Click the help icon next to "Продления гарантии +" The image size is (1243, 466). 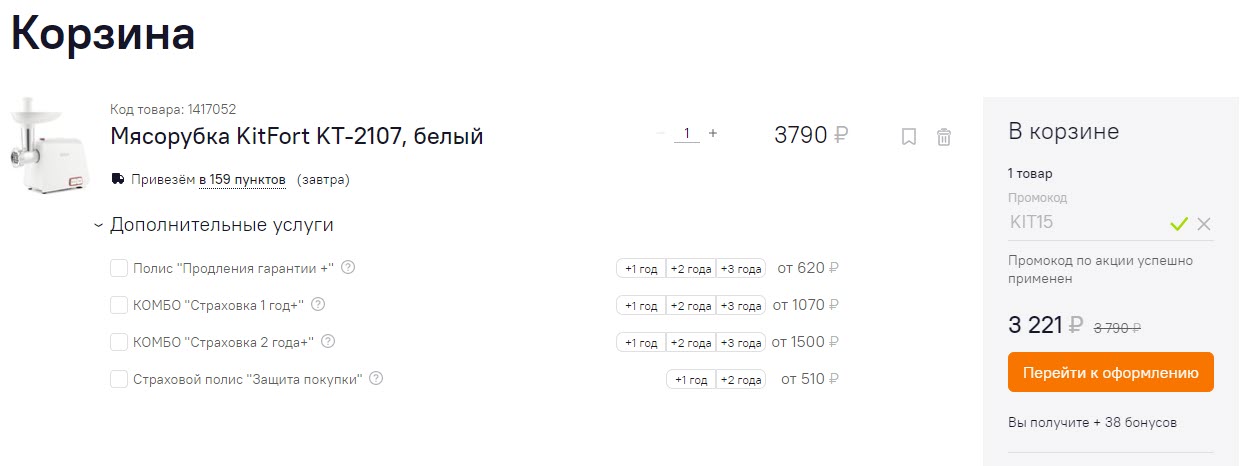click(348, 268)
